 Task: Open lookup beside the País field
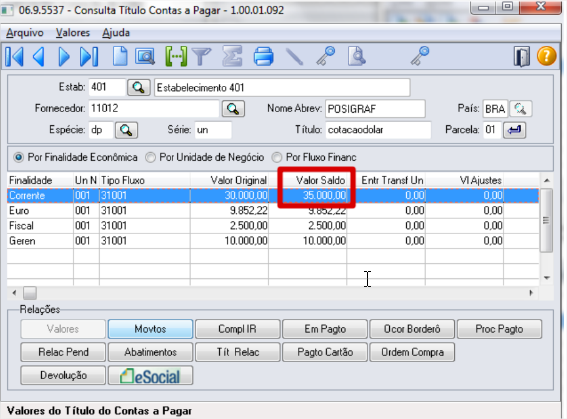click(520, 108)
